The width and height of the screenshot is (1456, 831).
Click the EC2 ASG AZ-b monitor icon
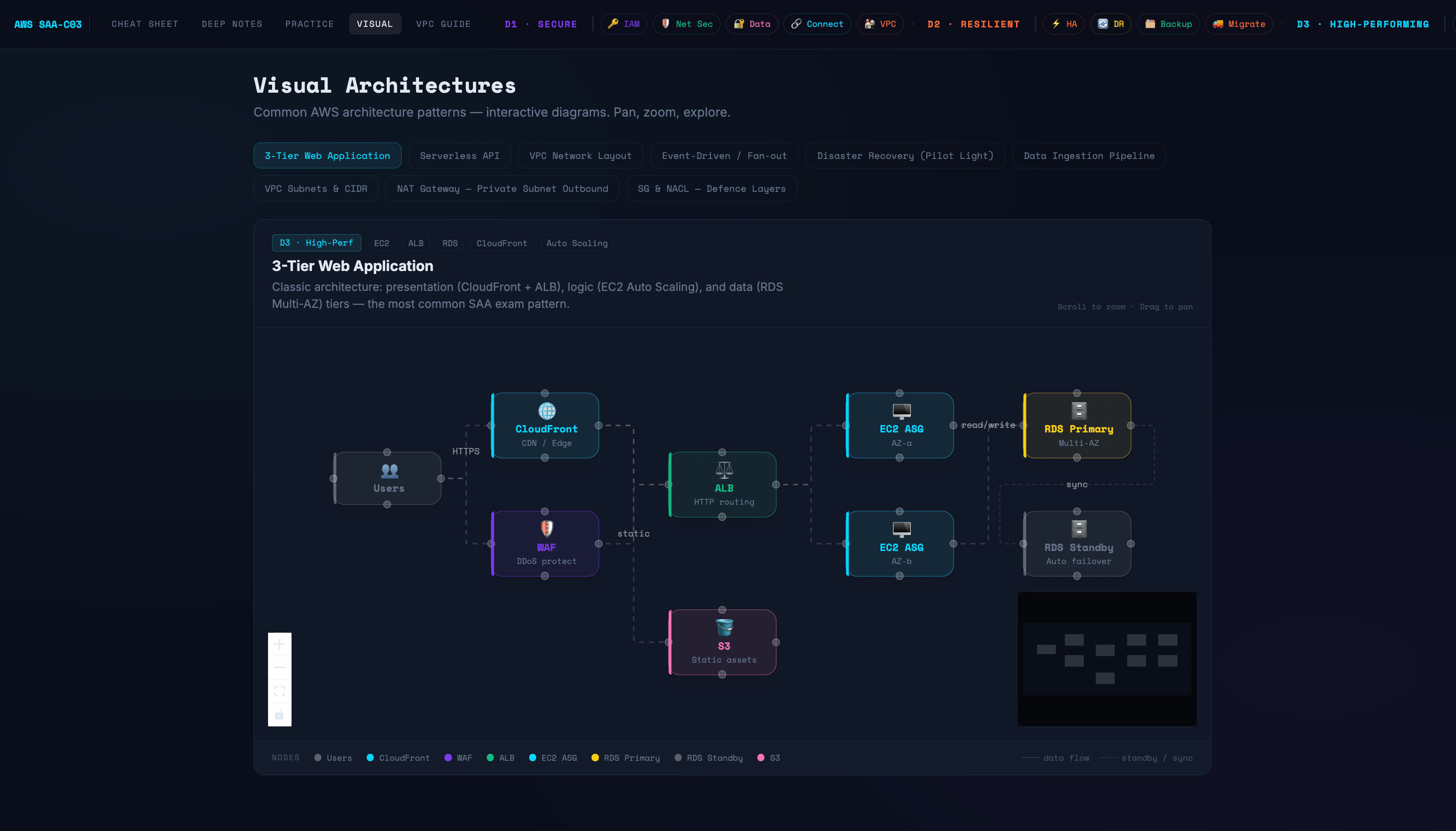tap(901, 529)
